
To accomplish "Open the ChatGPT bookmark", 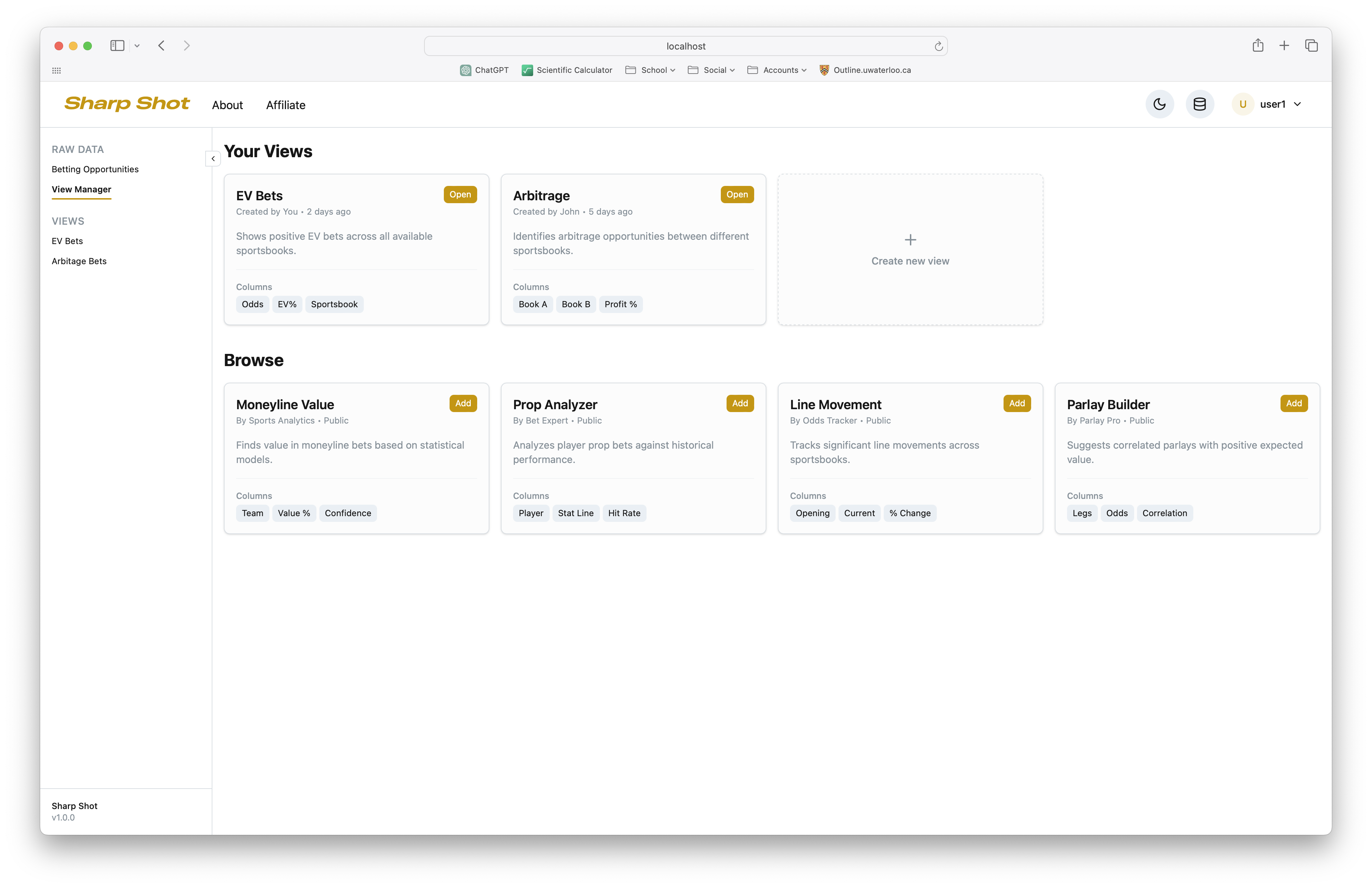I will pos(484,70).
